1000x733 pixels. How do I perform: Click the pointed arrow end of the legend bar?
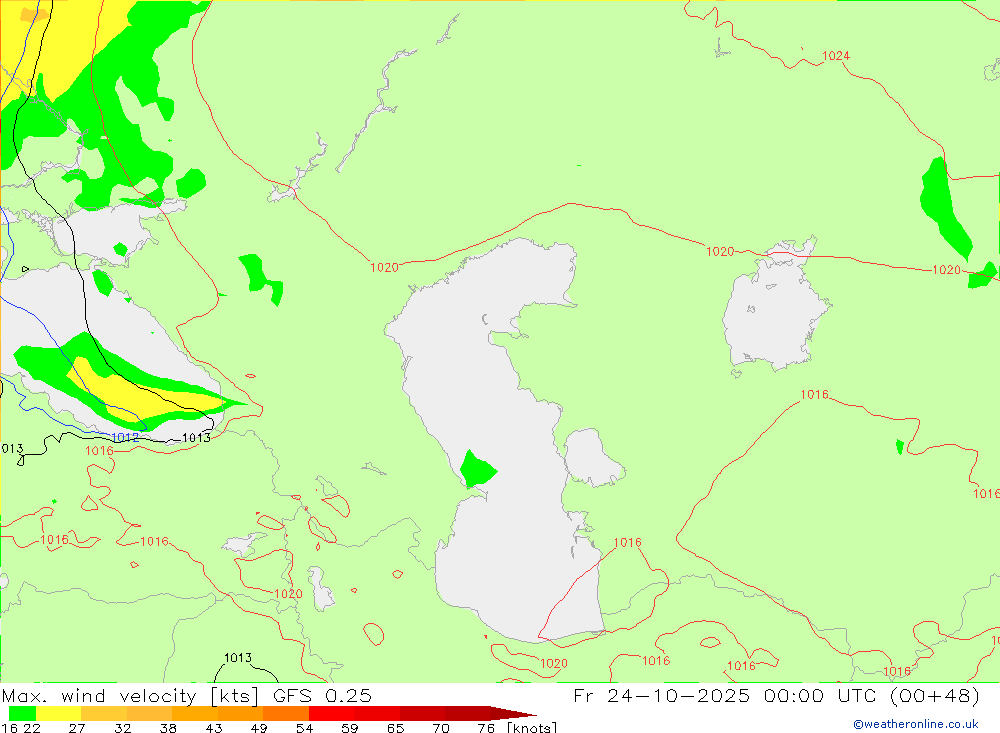pos(513,713)
